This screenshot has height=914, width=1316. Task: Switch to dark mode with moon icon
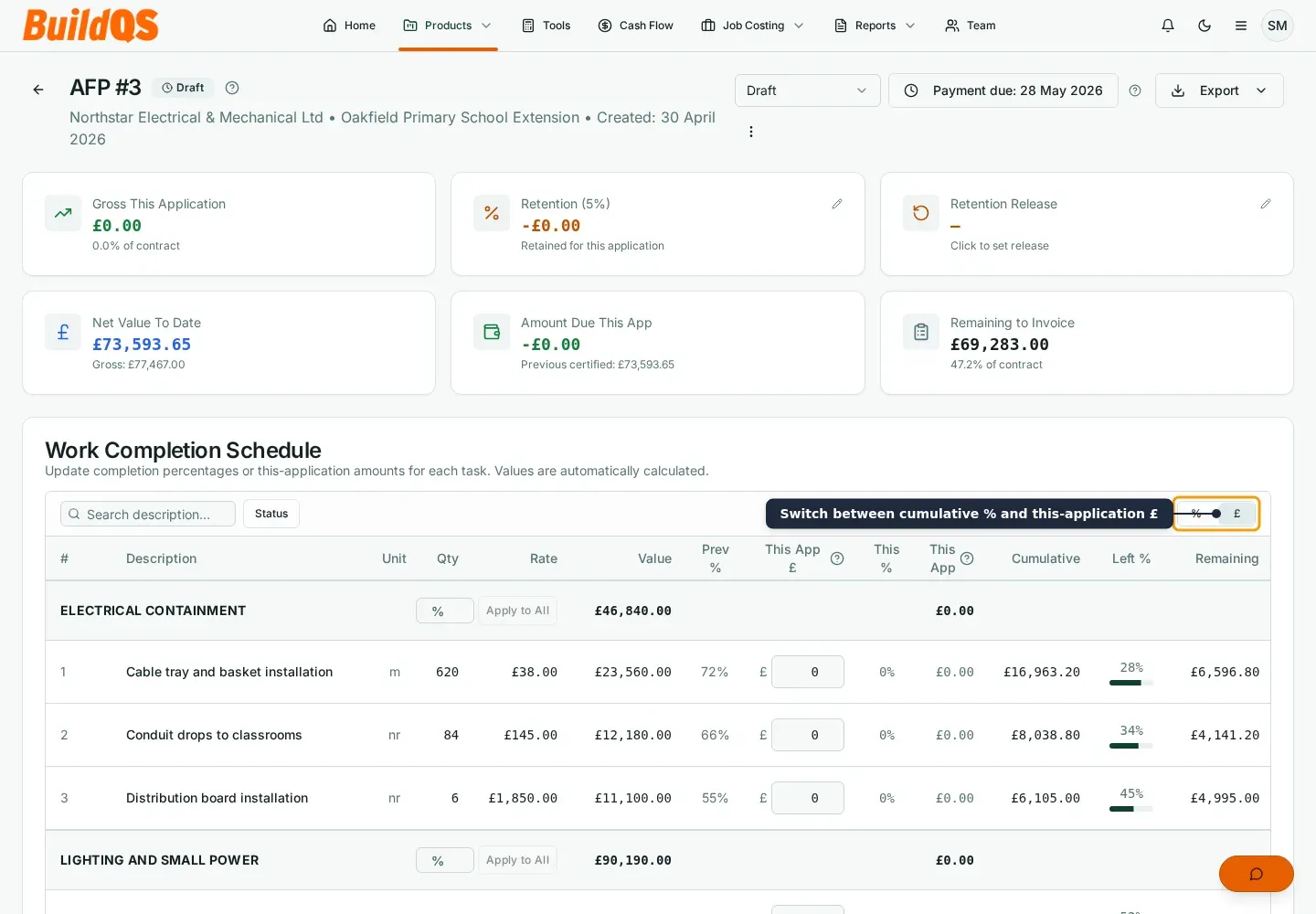[x=1205, y=26]
